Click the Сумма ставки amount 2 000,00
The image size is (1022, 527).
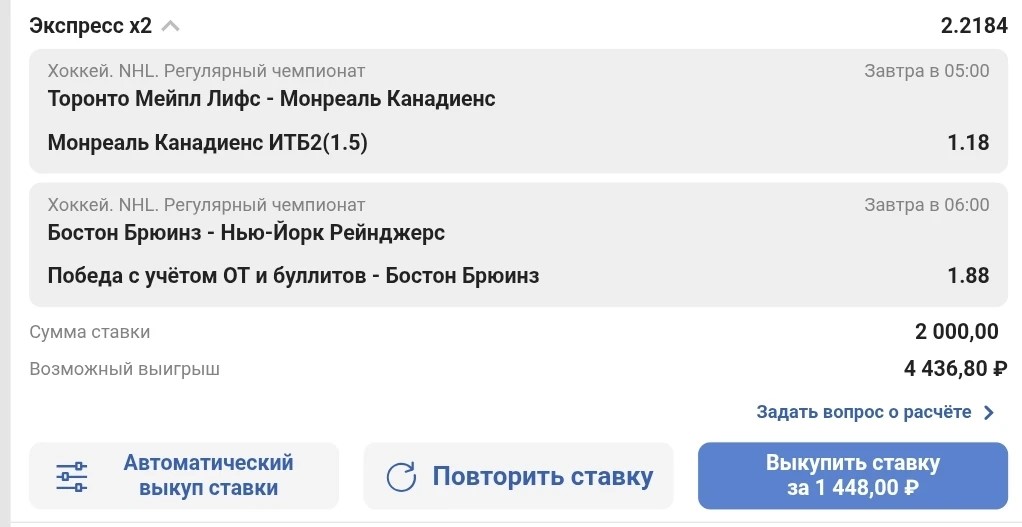[957, 332]
